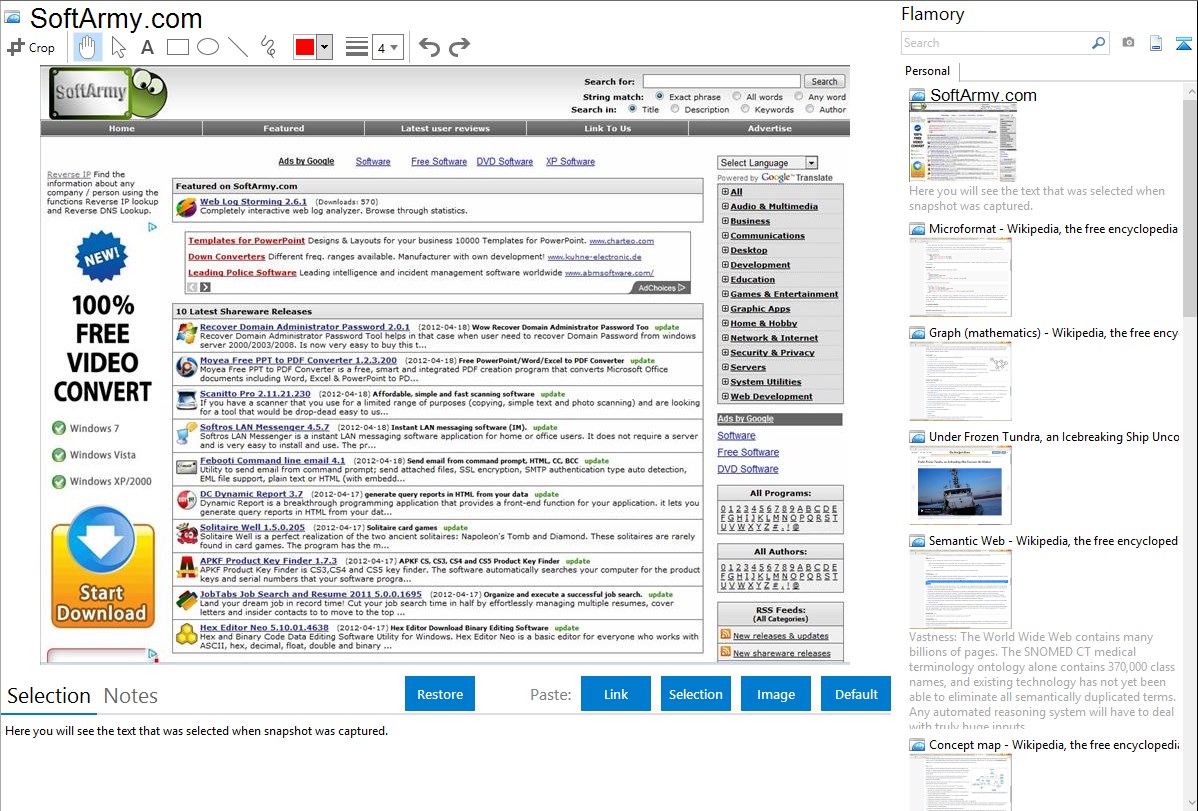Open the Latest user reviews menu
The image size is (1198, 811).
[445, 128]
